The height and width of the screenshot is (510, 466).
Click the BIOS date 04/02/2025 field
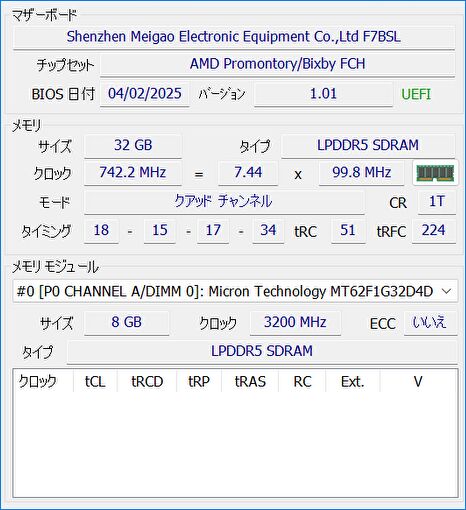tap(145, 94)
